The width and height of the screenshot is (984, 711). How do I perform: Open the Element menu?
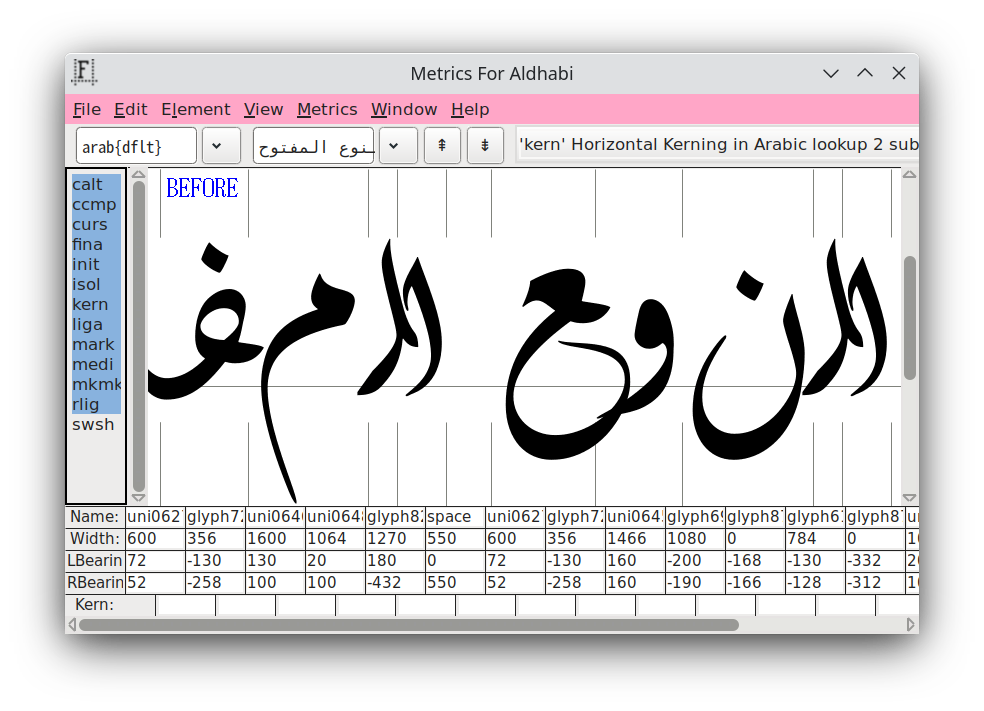coord(196,109)
